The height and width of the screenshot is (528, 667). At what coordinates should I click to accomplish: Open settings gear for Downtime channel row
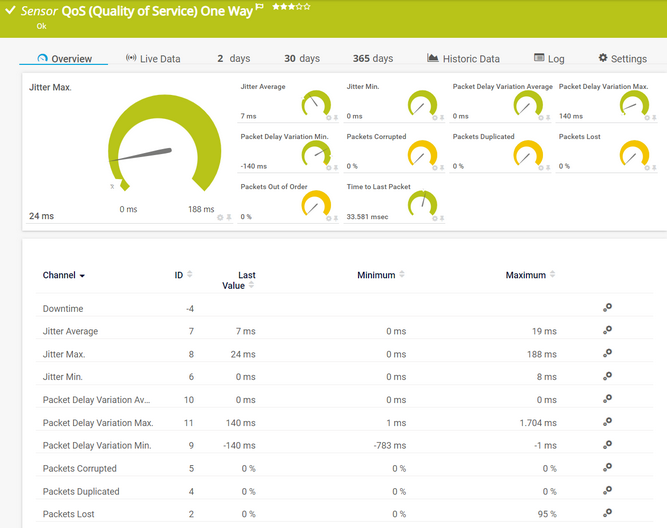[x=607, y=308]
